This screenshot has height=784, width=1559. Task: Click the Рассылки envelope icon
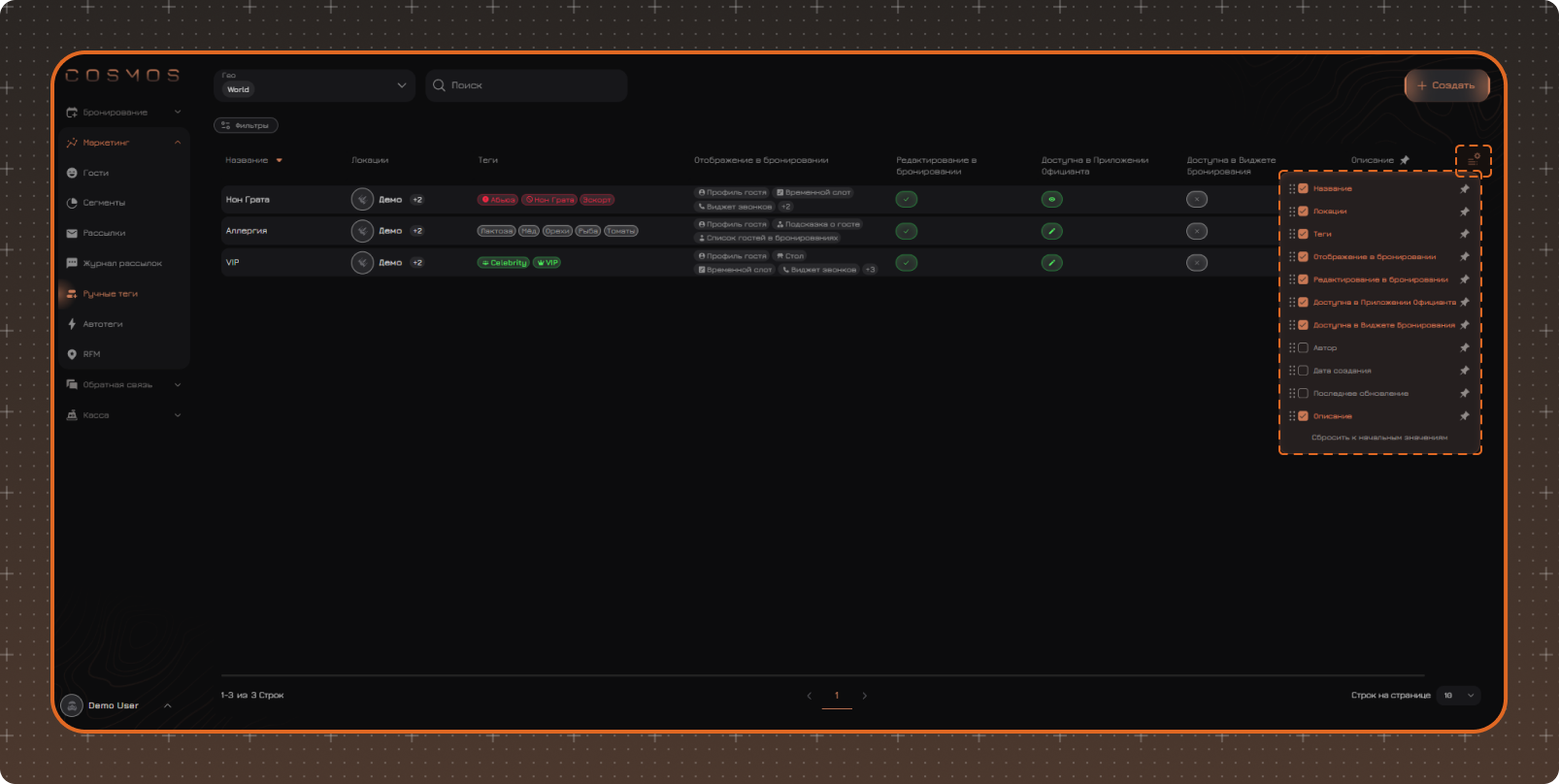[72, 233]
